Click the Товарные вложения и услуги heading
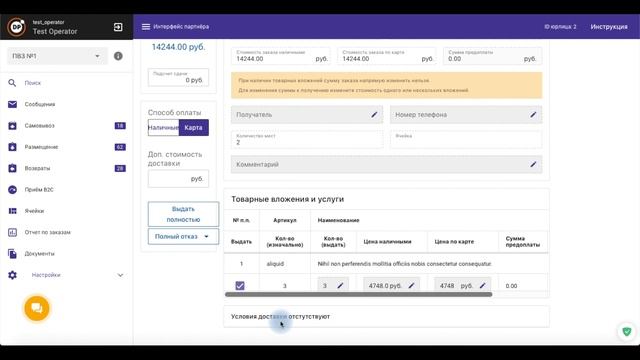The height and width of the screenshot is (360, 640). (x=287, y=199)
